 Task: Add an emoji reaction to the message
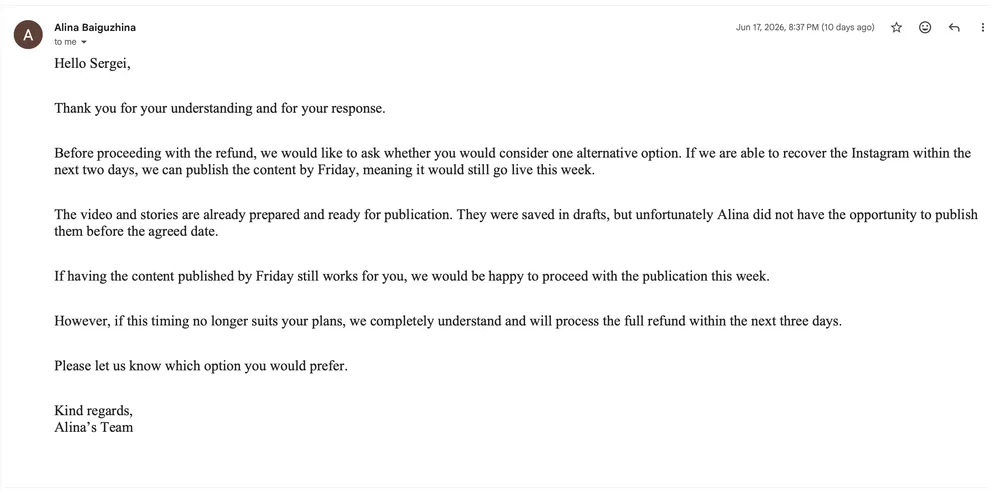(925, 27)
